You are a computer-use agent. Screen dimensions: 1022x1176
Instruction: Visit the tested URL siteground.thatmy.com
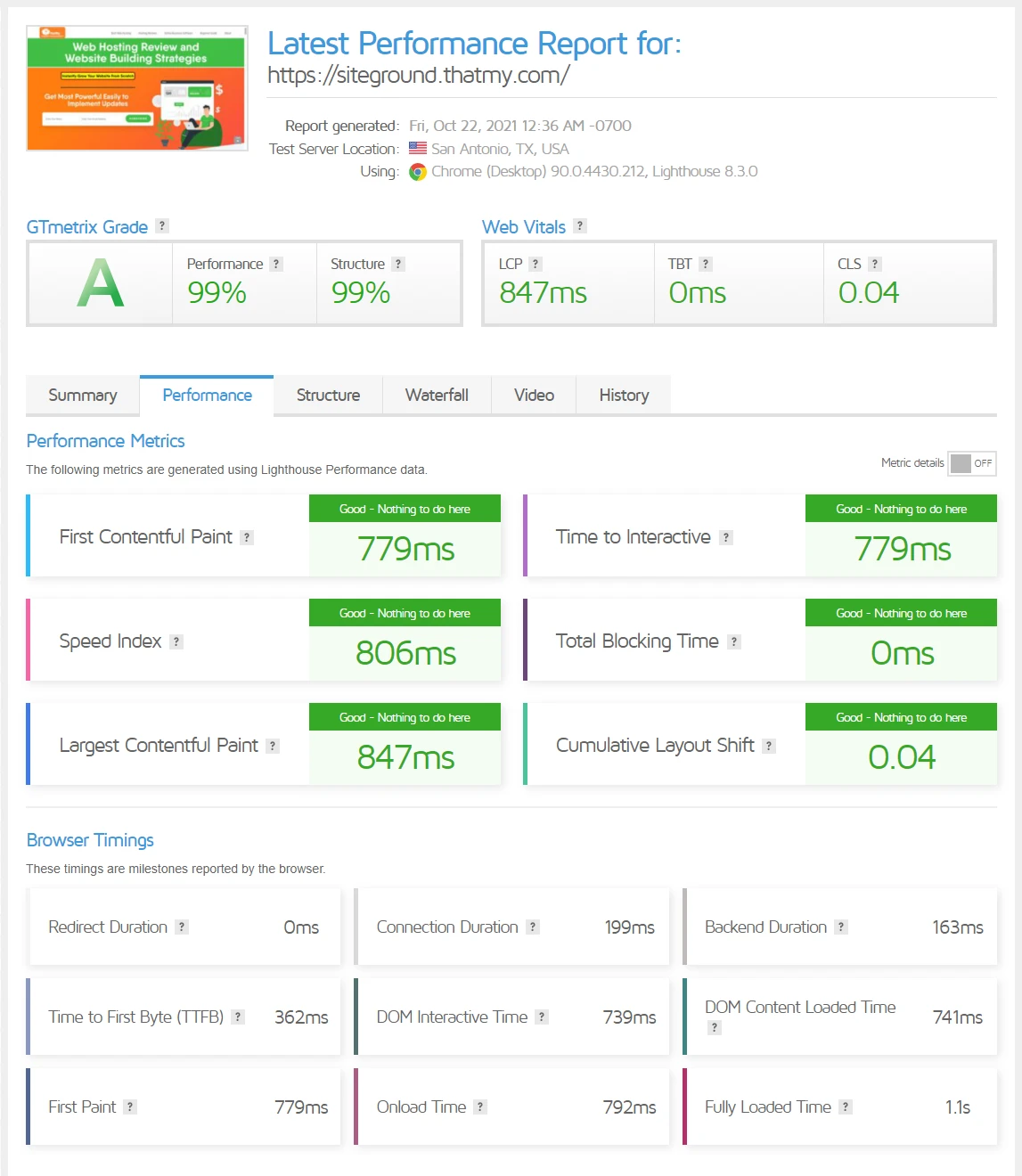click(419, 75)
